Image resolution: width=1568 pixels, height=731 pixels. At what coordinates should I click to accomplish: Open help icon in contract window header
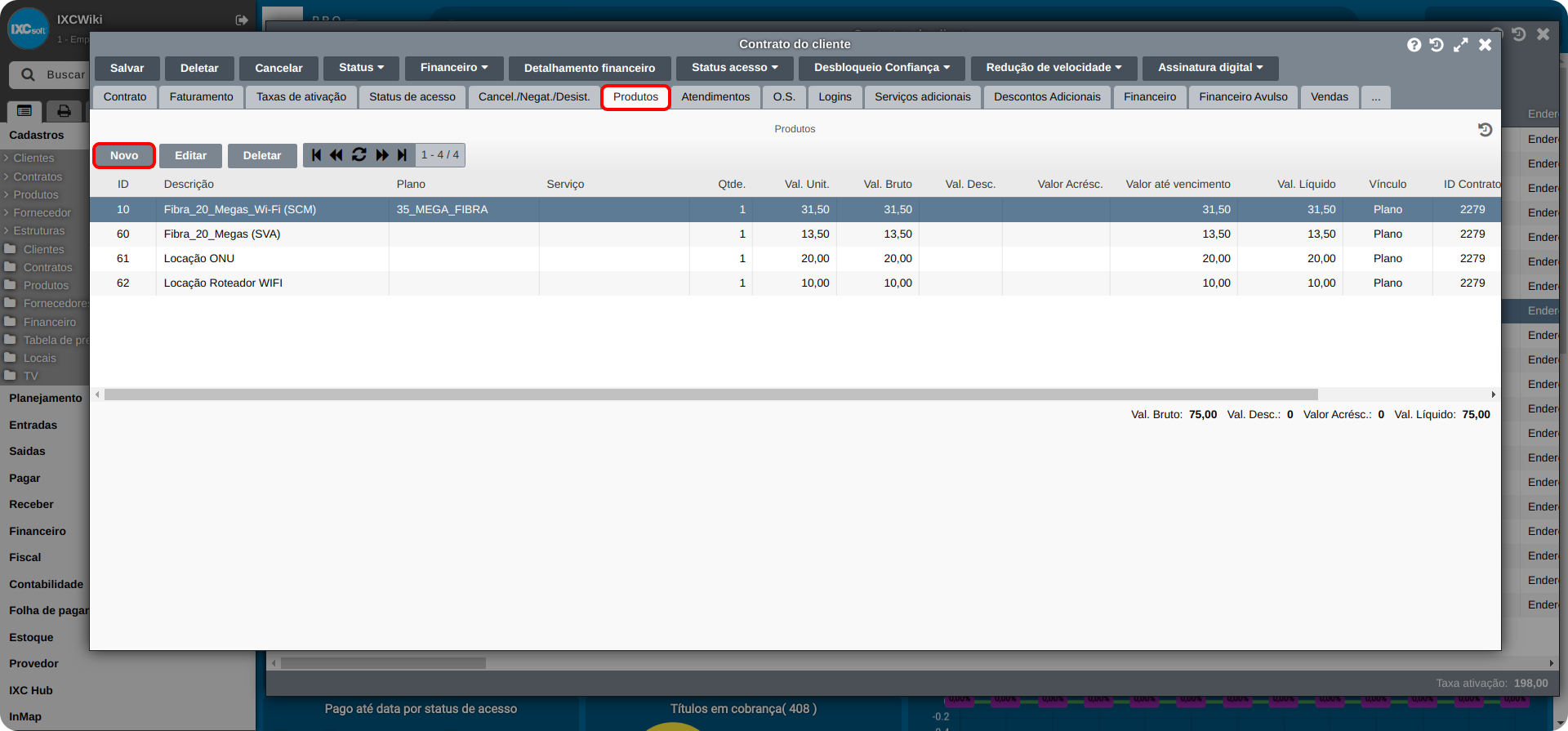coord(1414,45)
